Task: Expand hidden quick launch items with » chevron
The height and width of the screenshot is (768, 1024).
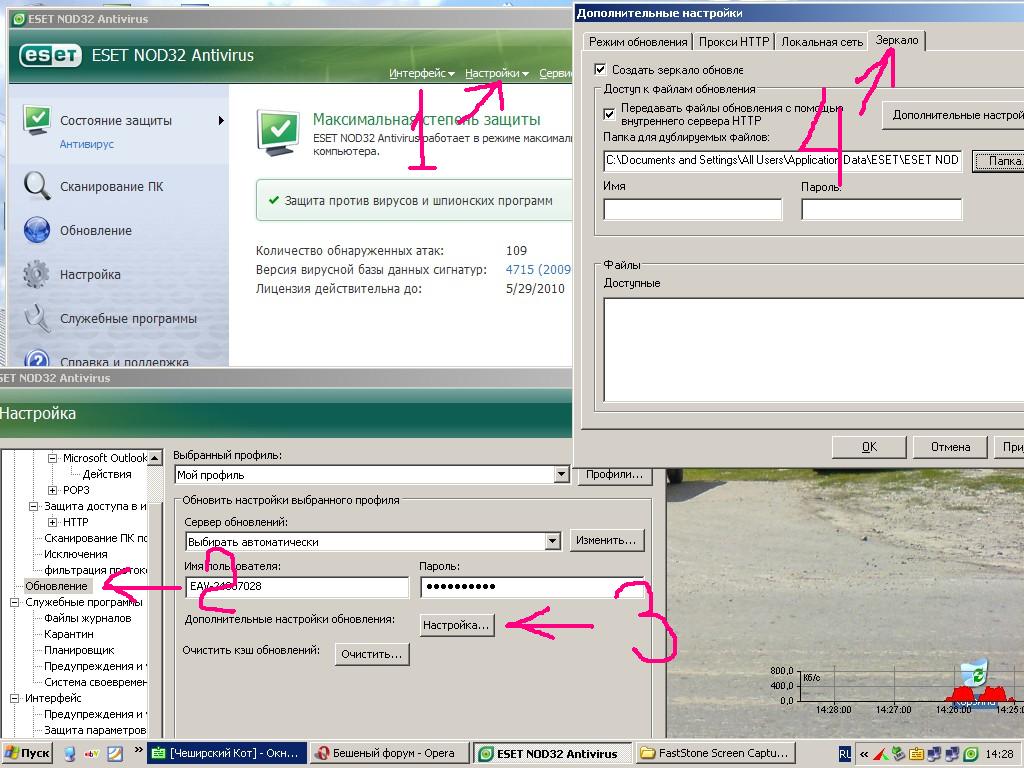Action: point(138,750)
